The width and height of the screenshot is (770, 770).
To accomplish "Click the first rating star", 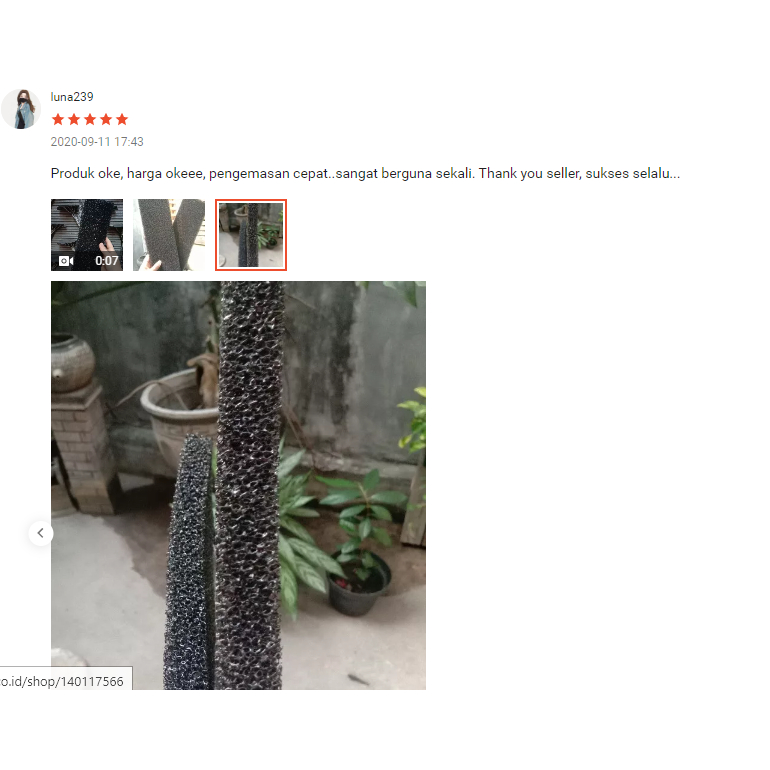I will [58, 119].
